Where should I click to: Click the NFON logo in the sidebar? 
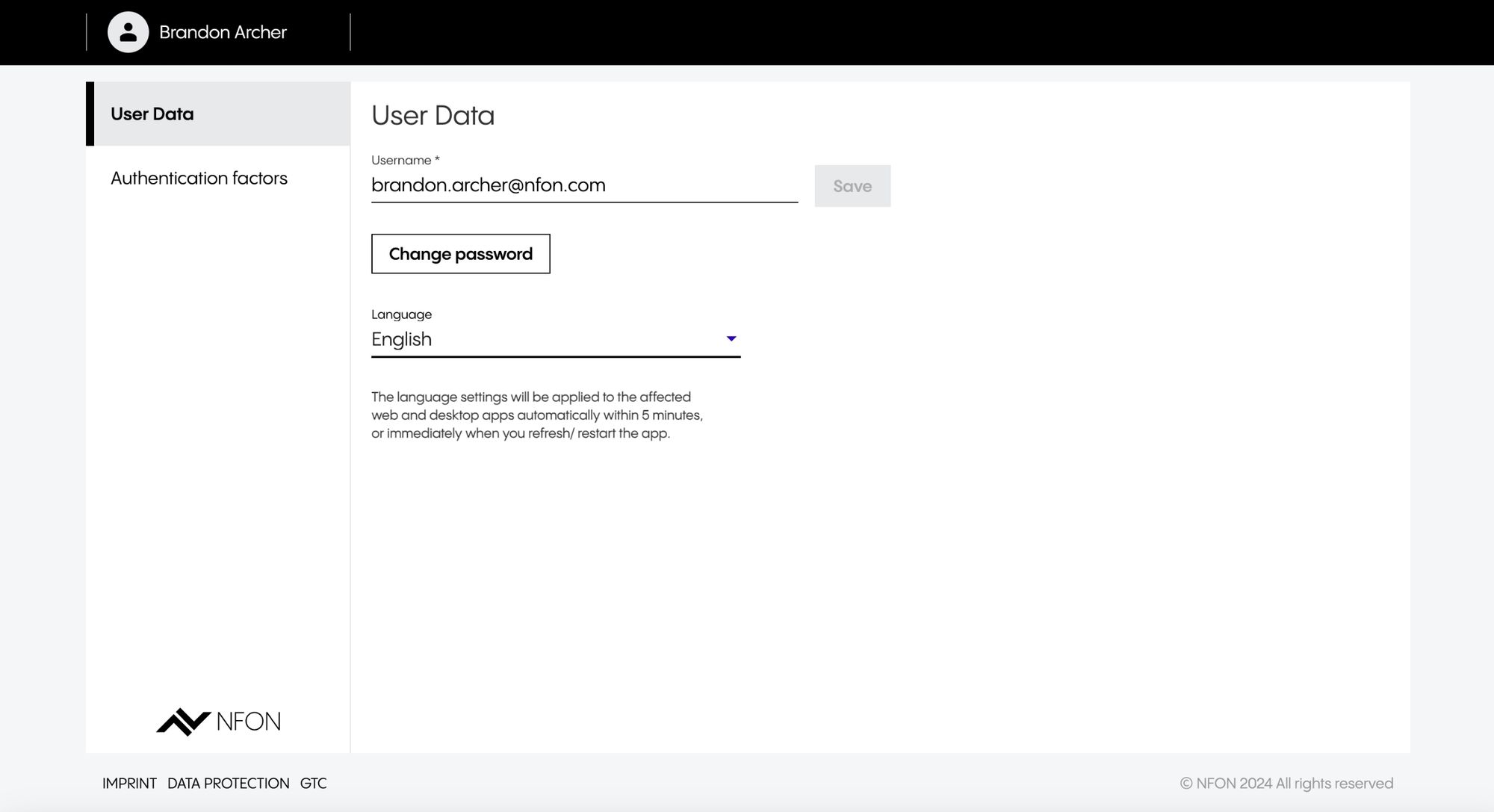pyautogui.click(x=184, y=722)
